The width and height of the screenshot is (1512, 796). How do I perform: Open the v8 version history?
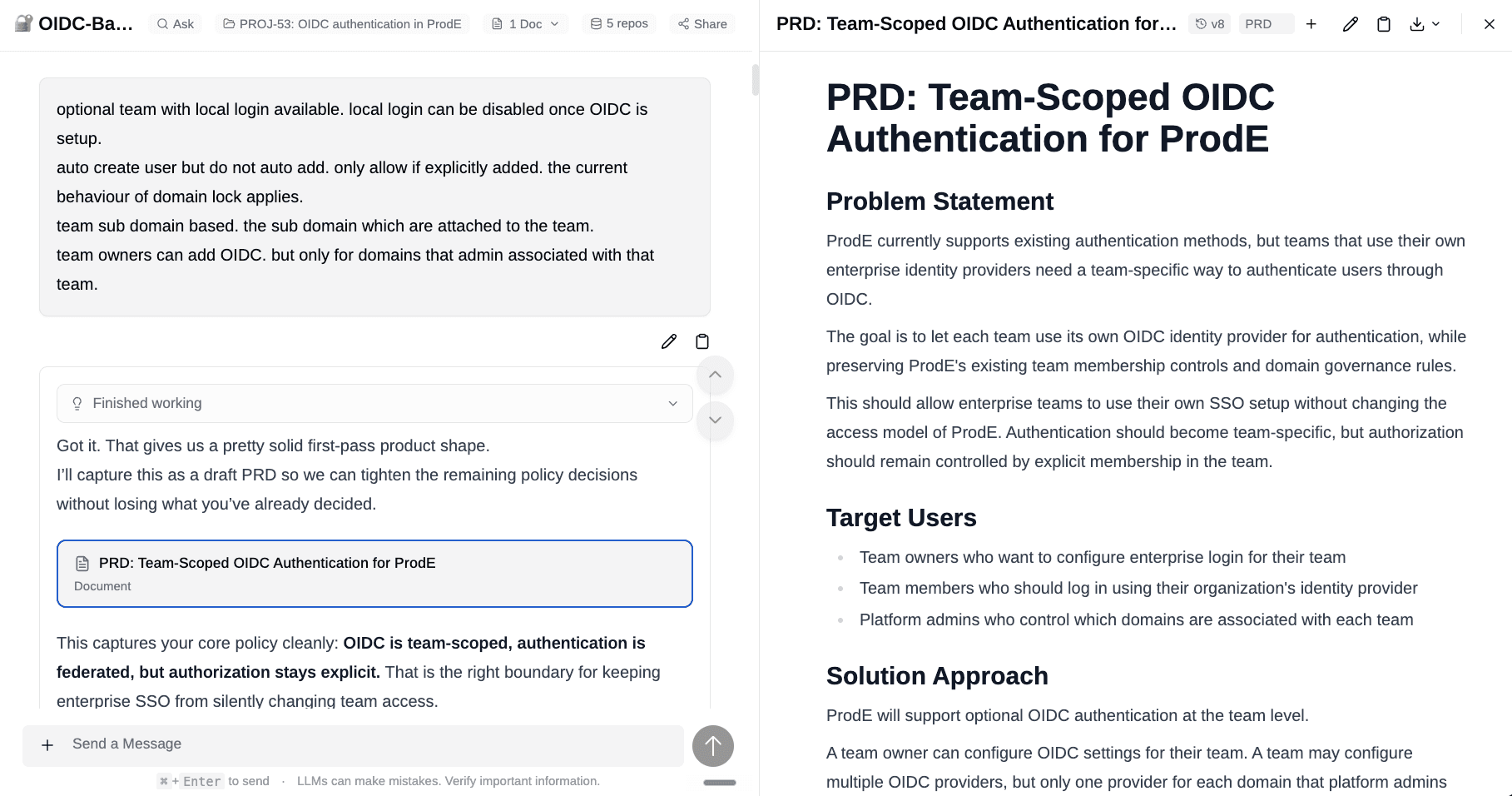tap(1210, 24)
